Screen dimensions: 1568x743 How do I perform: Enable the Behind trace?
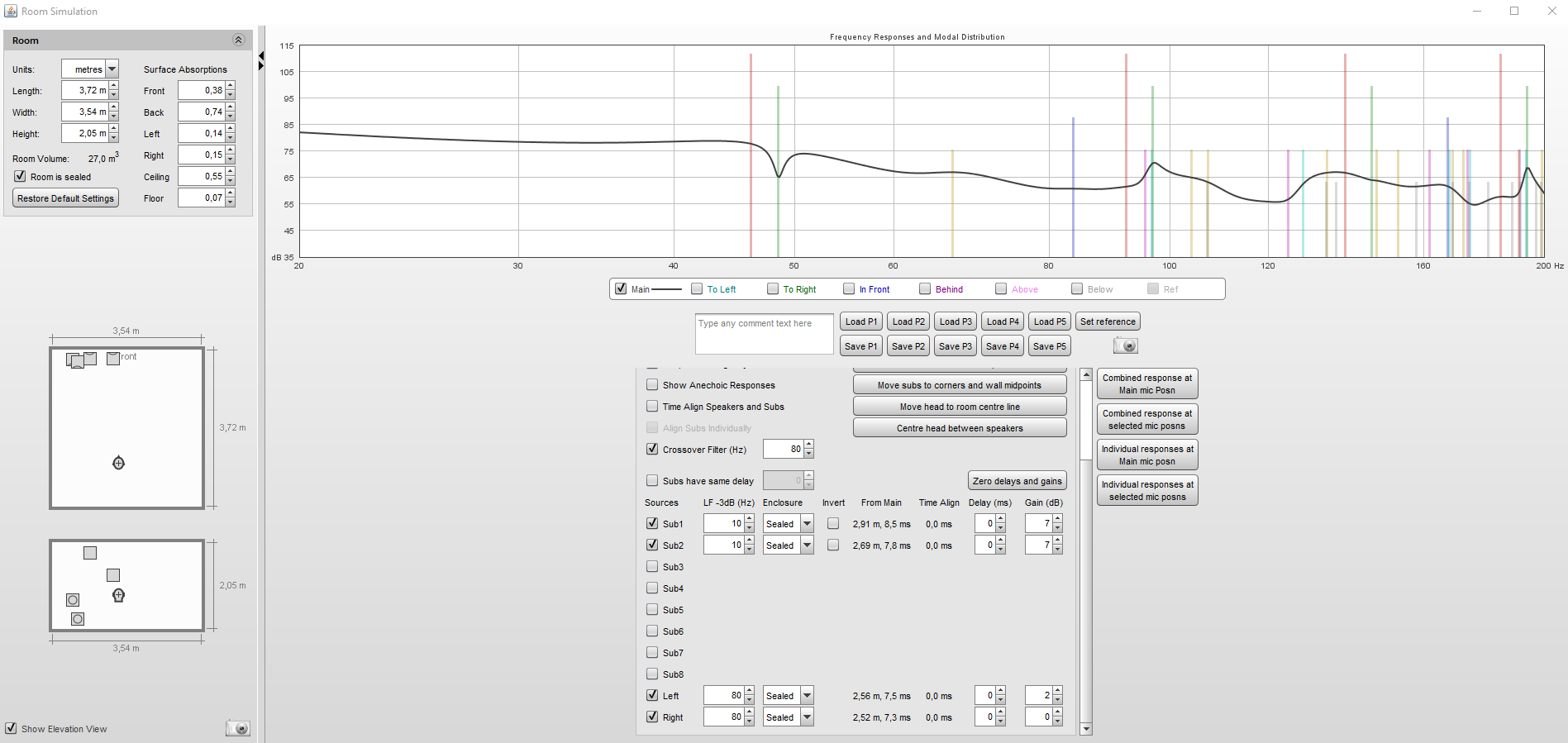(925, 288)
